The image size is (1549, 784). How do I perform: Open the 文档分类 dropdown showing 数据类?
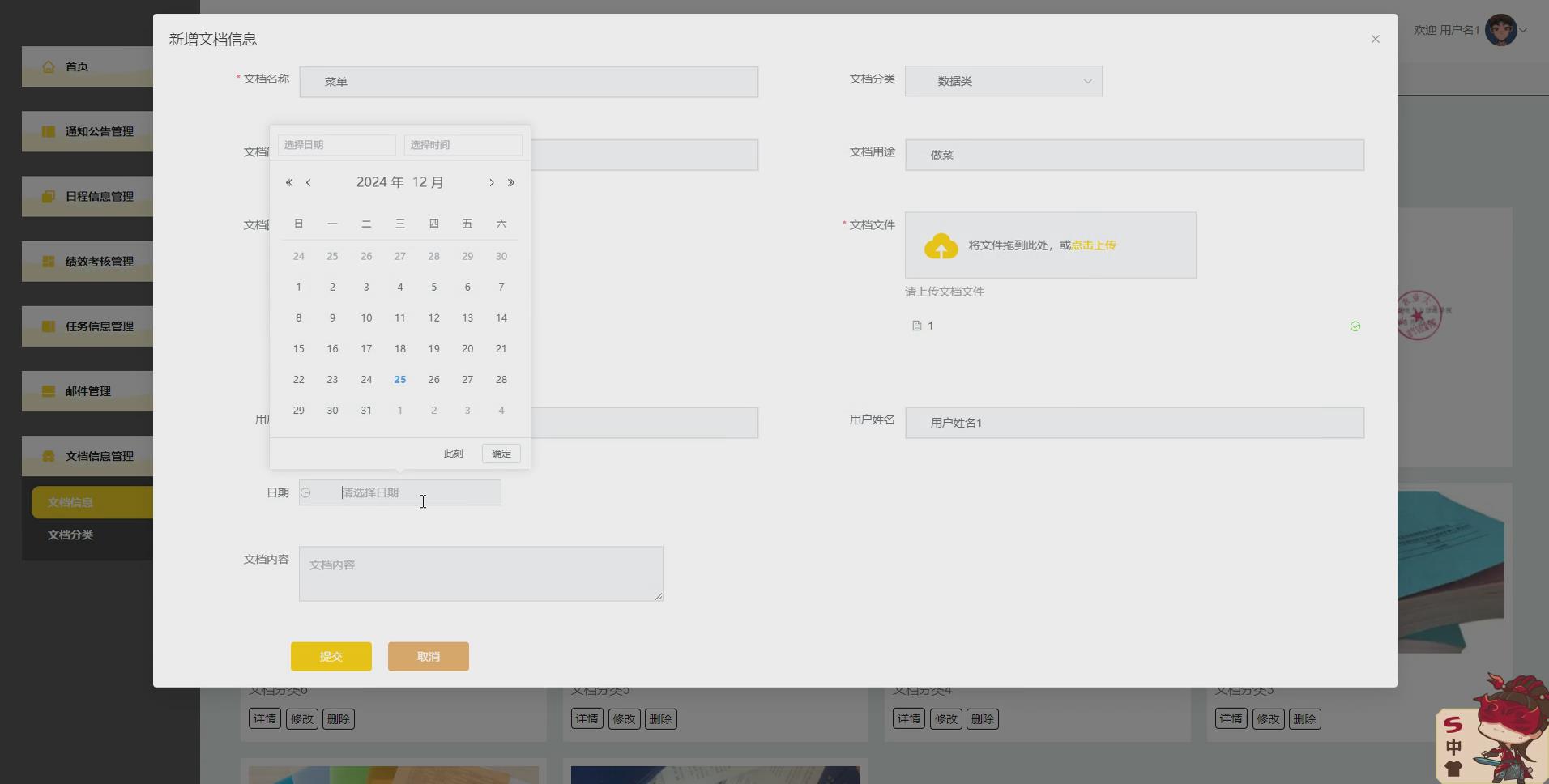pyautogui.click(x=1002, y=81)
